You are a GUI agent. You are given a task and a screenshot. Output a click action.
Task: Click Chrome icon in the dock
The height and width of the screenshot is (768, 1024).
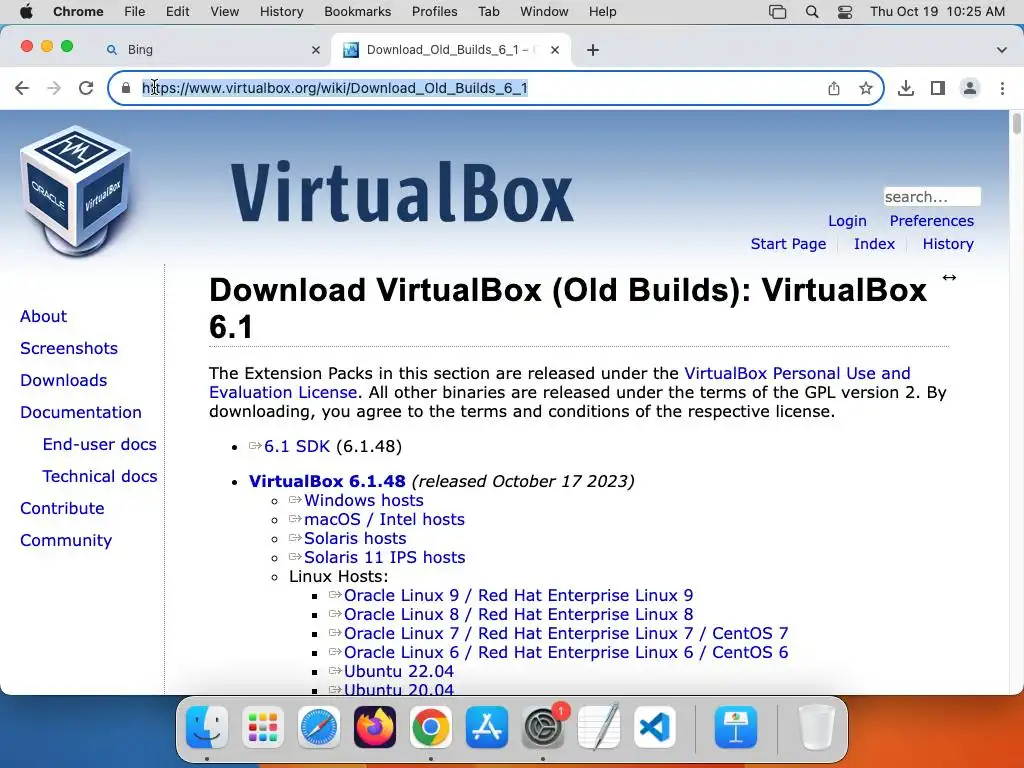[430, 727]
